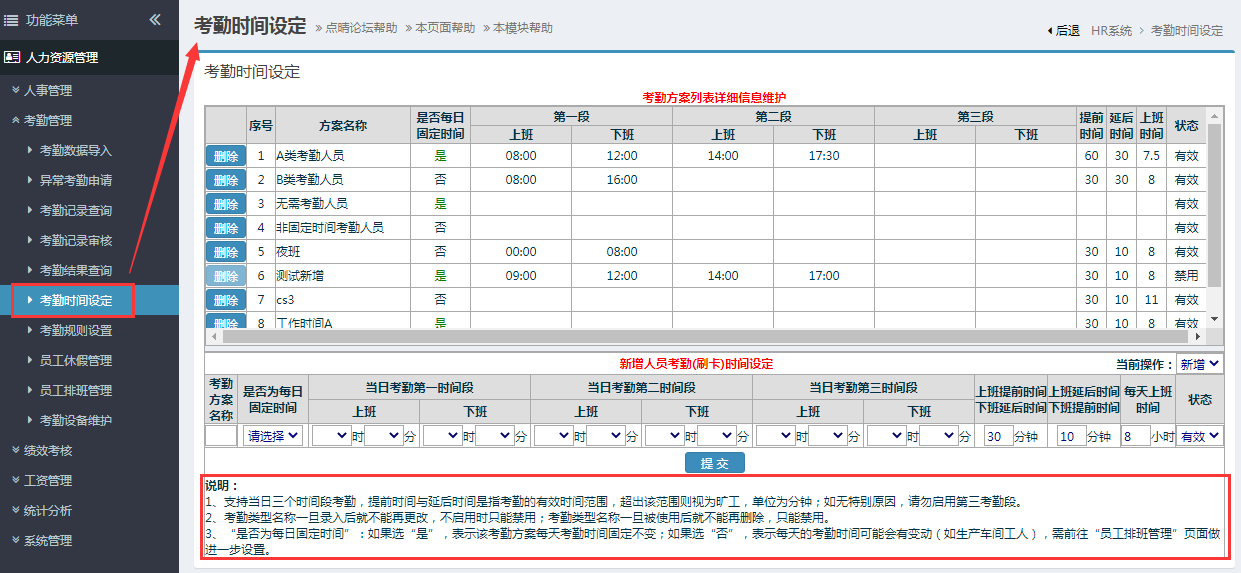Delete the A类考勤人员 scheme row

[225, 156]
